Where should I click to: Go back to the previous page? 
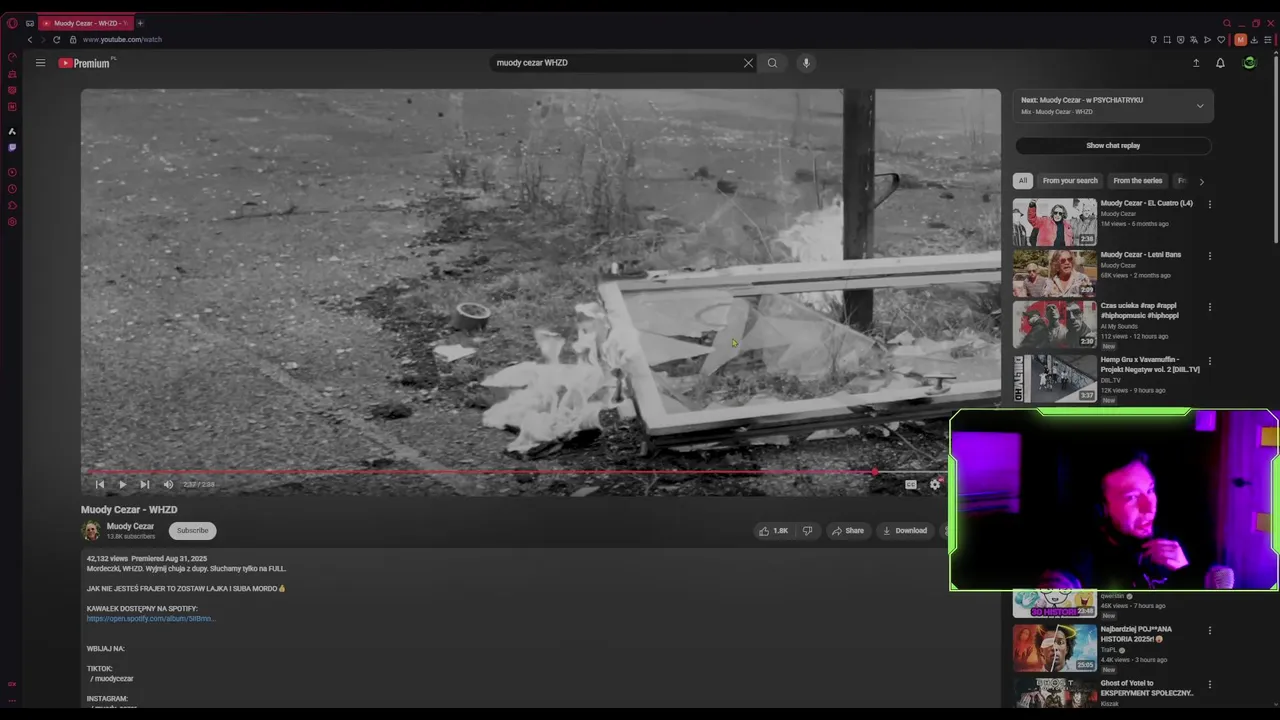(x=30, y=39)
